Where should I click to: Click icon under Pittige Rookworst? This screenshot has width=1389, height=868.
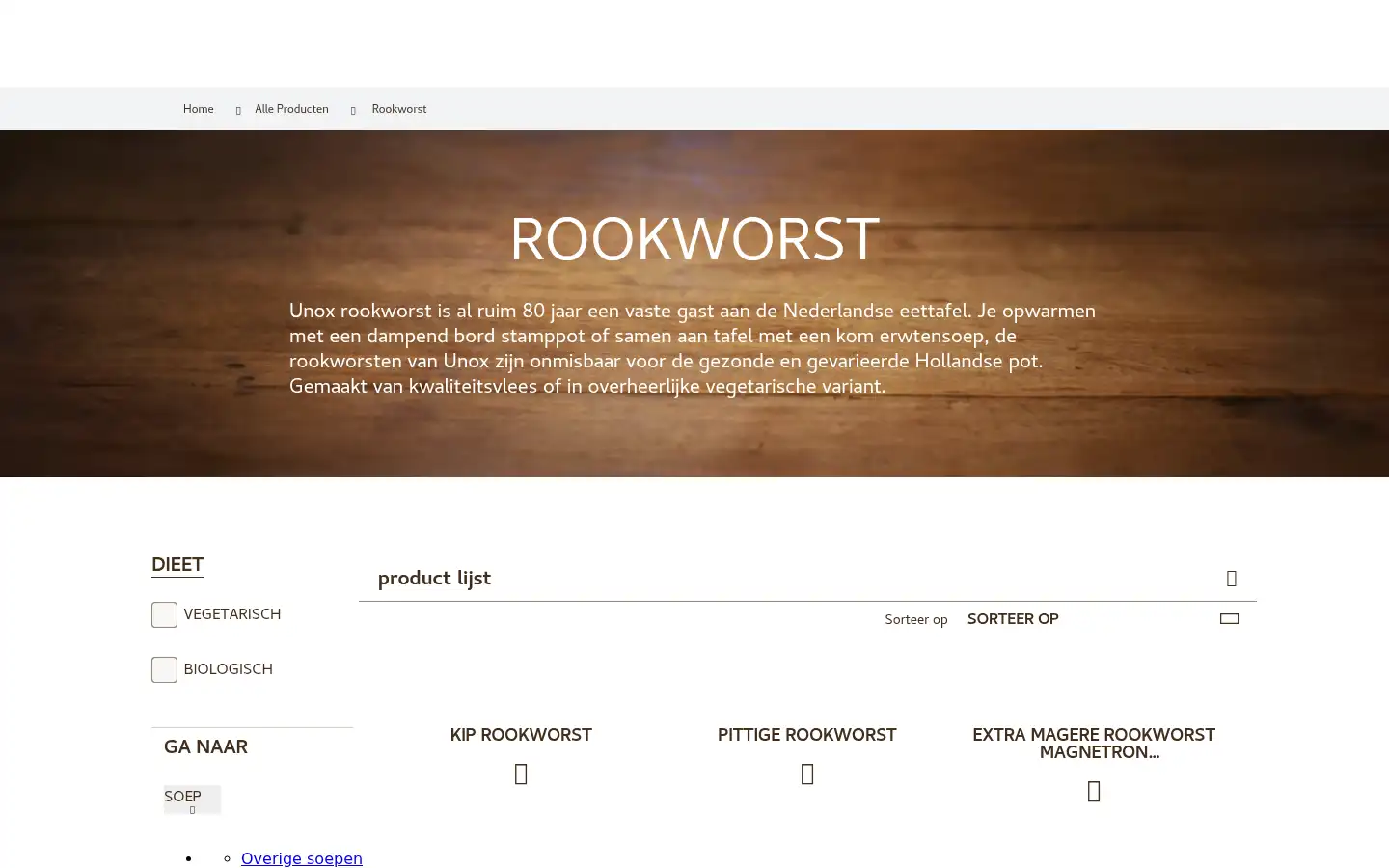coord(807,773)
